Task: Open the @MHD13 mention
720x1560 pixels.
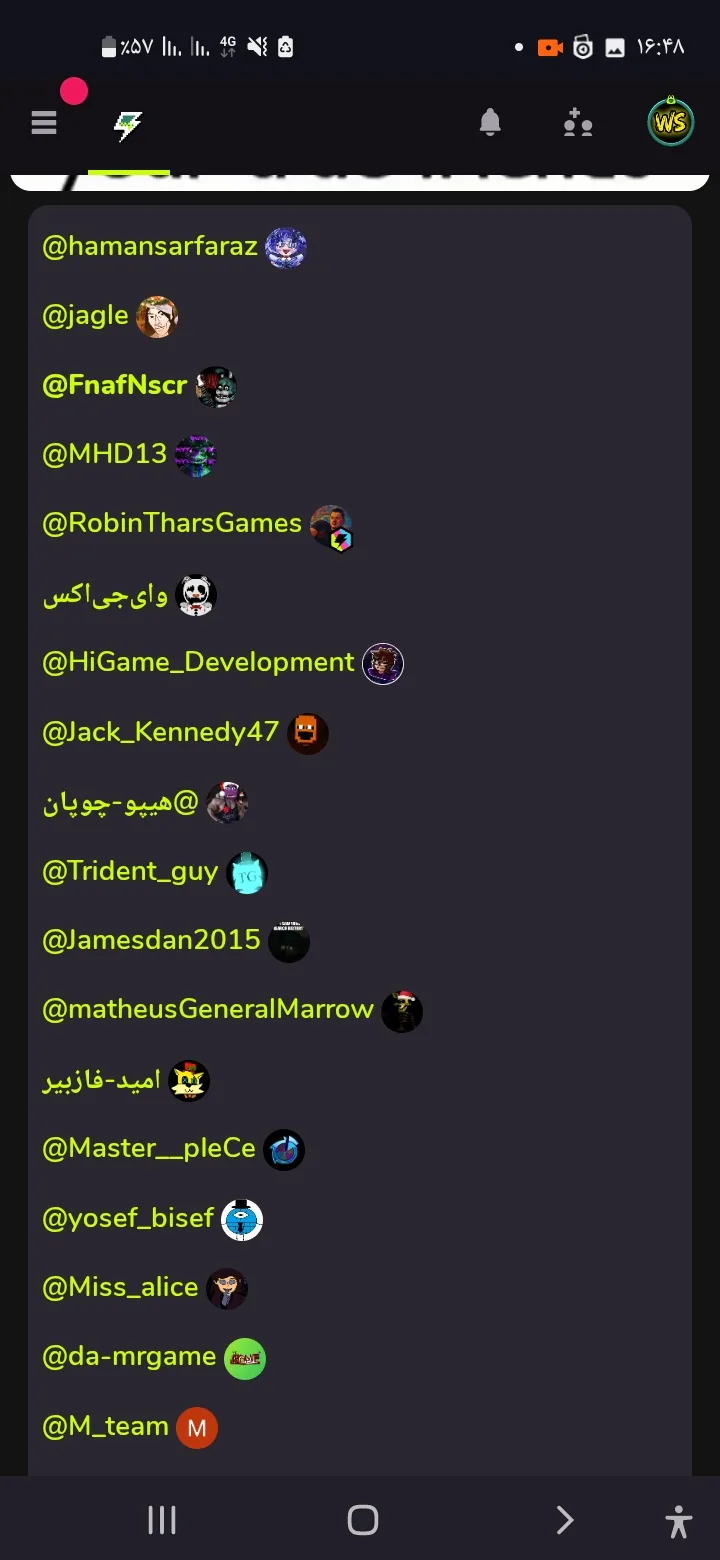Action: [104, 454]
